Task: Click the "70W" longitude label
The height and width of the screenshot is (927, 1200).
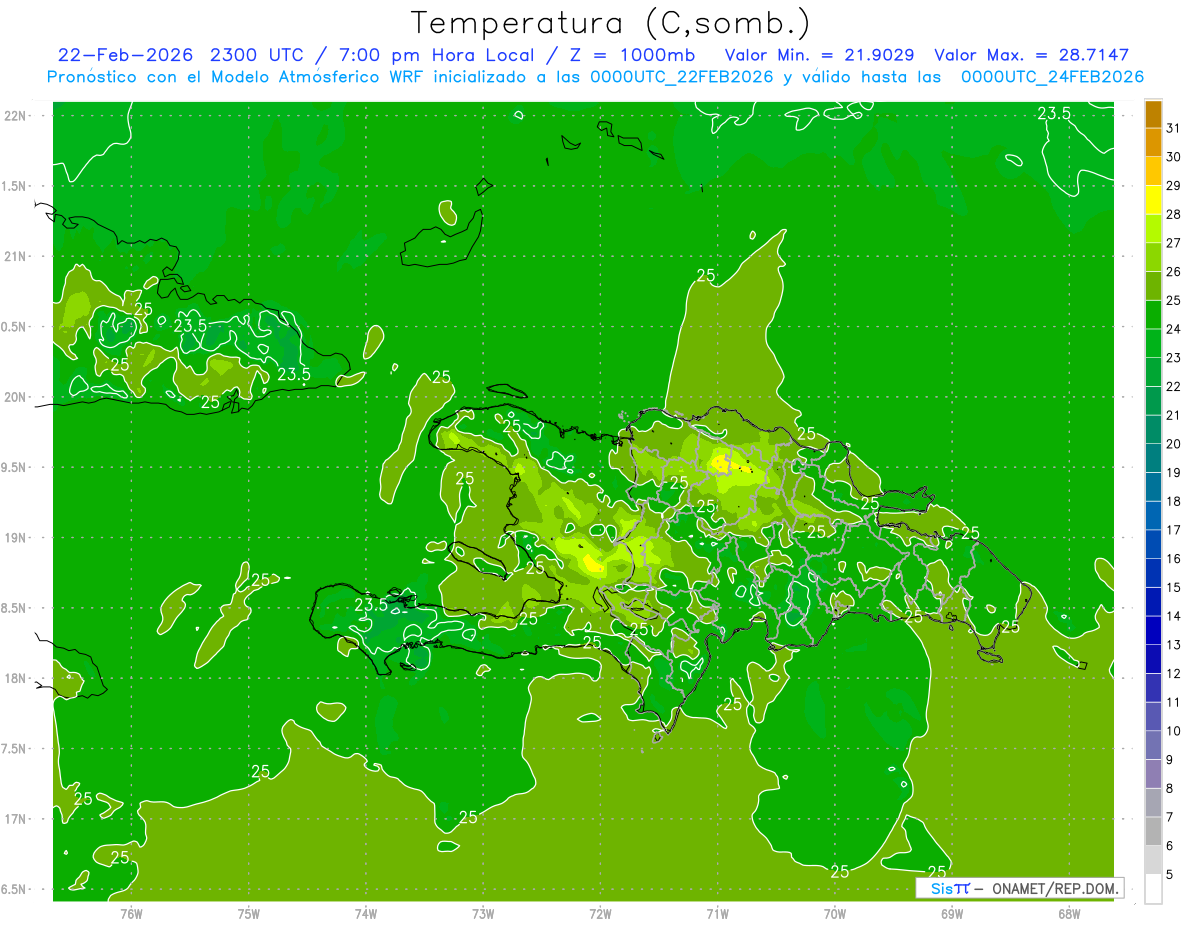Action: click(x=835, y=913)
